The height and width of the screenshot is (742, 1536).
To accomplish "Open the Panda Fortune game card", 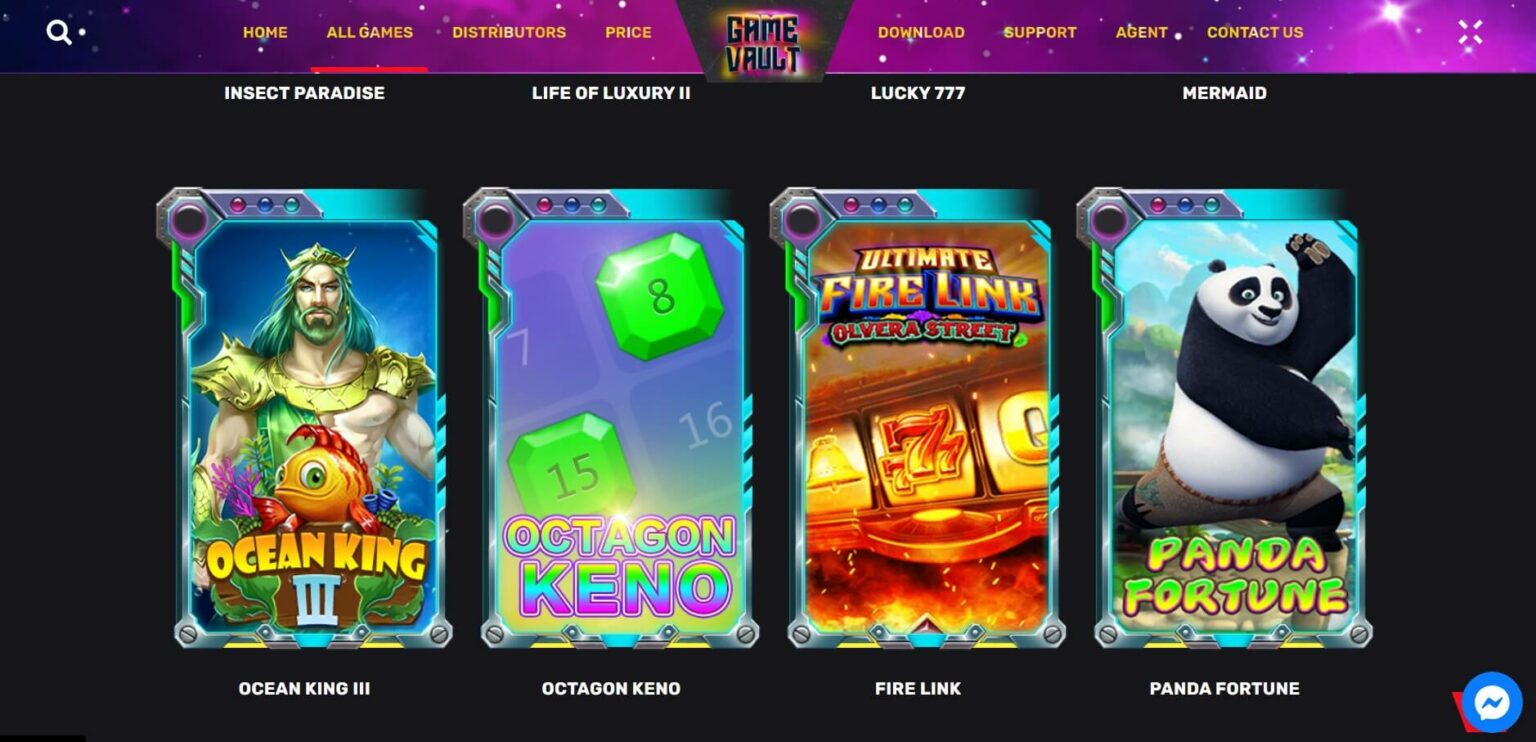I will [1225, 418].
